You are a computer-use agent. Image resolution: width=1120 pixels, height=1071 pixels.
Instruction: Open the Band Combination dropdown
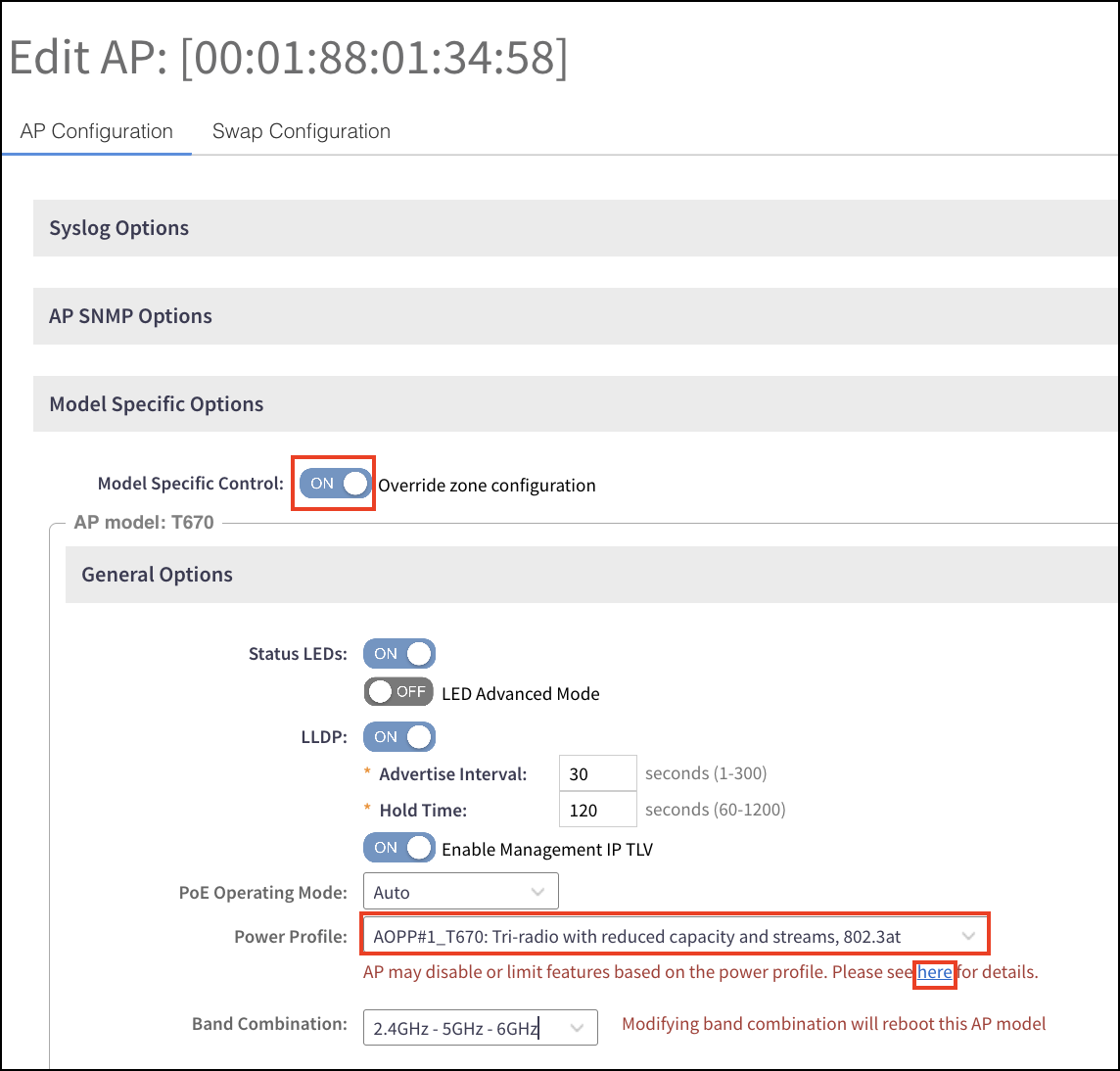tap(480, 1027)
